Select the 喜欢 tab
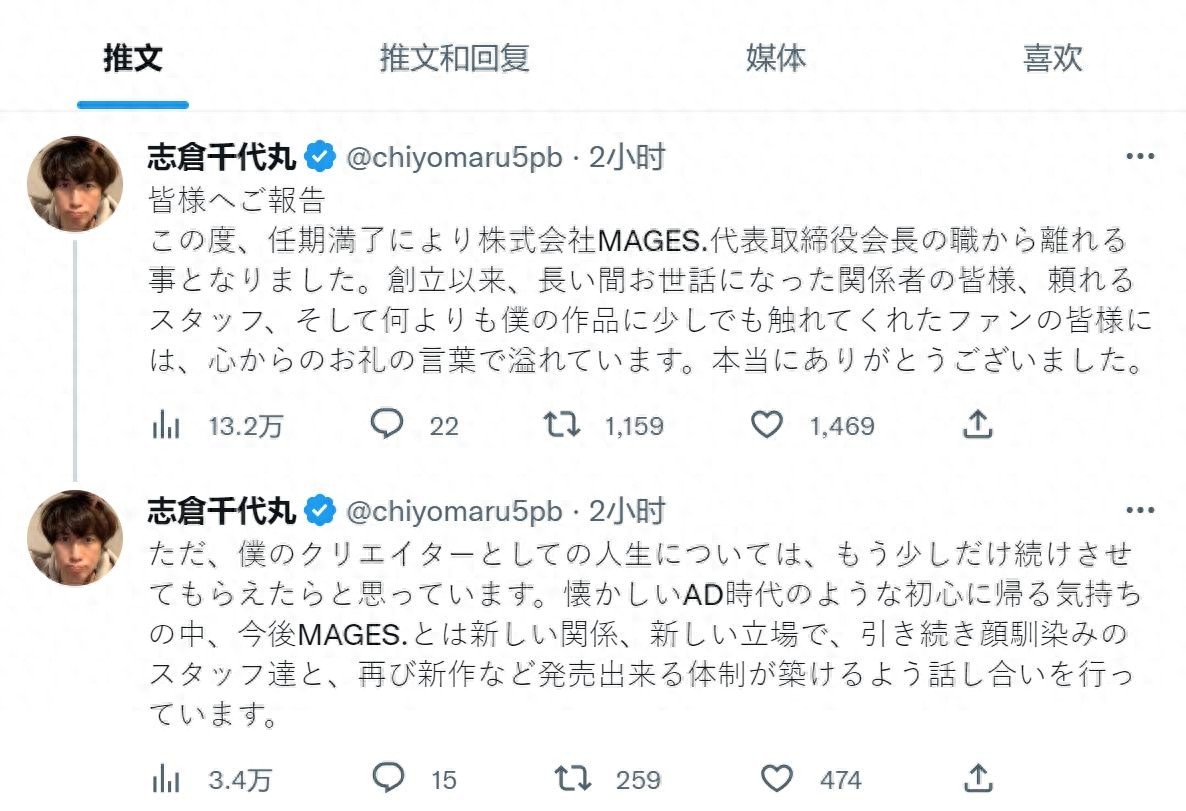Screen dimensions: 1186x811 [1052, 59]
